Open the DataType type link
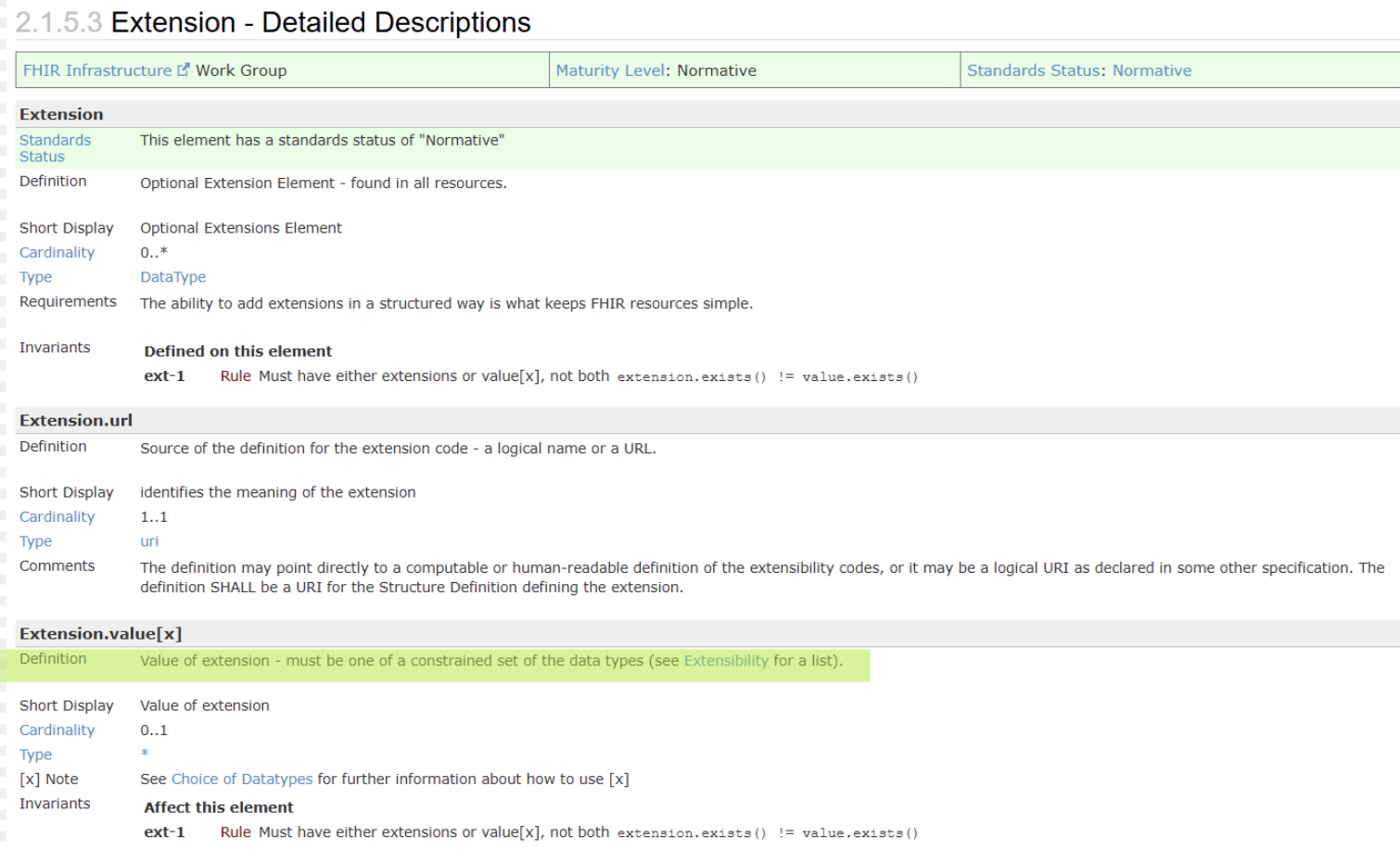This screenshot has width=1400, height=850. point(172,277)
